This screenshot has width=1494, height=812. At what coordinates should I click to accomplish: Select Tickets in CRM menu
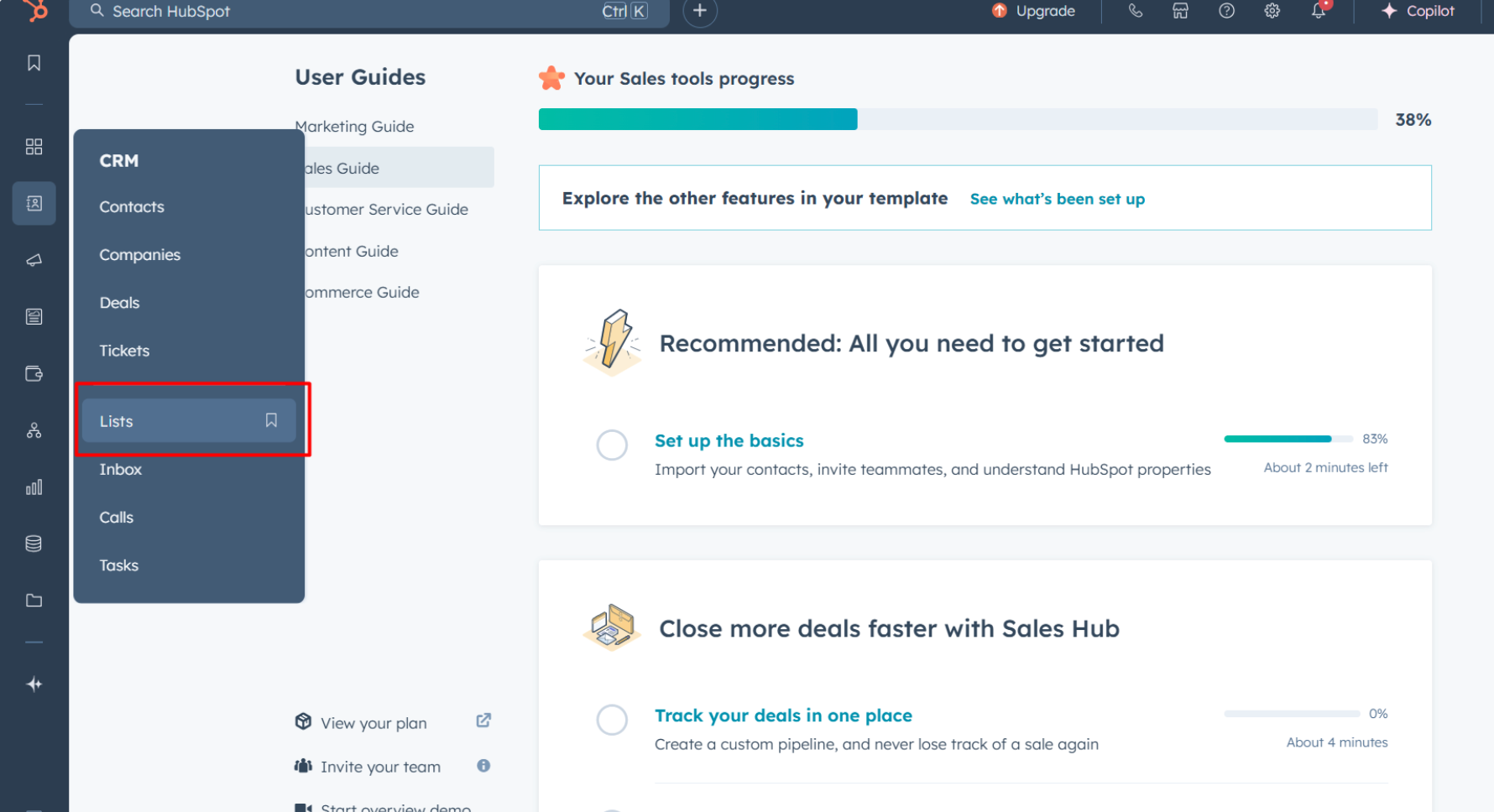124,351
